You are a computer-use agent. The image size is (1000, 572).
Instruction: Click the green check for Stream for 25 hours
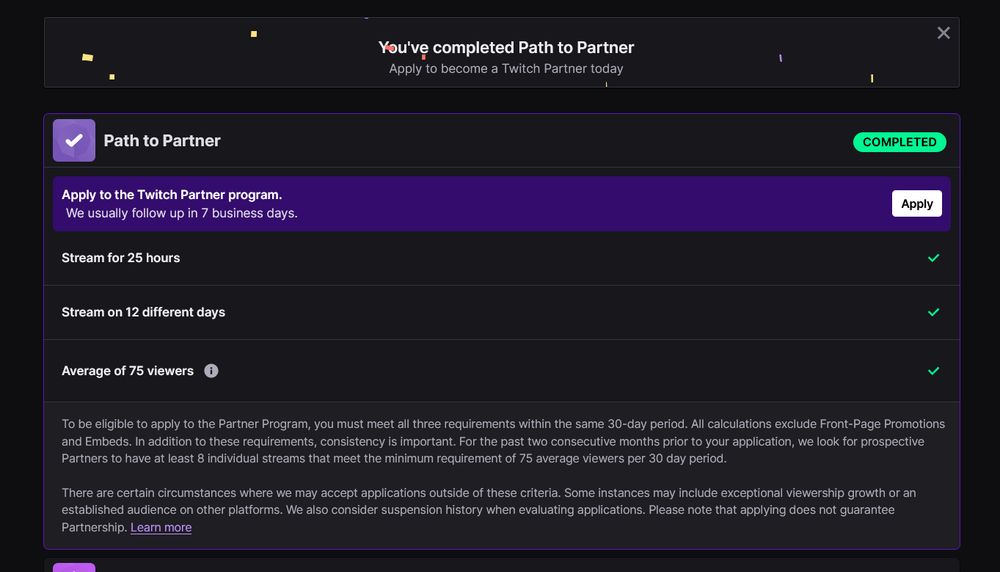pyautogui.click(x=933, y=258)
